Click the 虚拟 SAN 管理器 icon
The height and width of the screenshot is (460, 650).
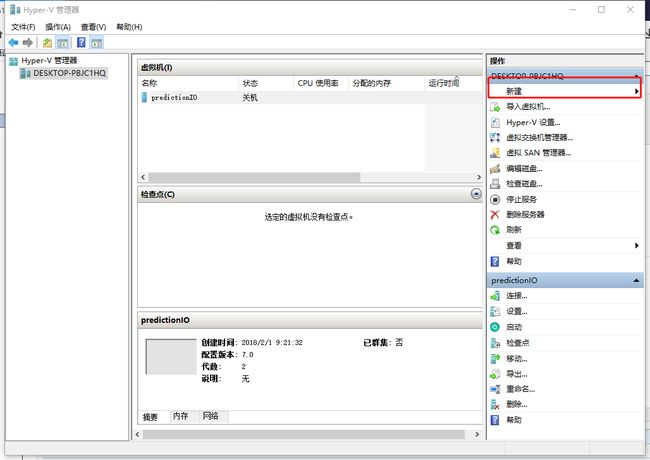click(495, 153)
